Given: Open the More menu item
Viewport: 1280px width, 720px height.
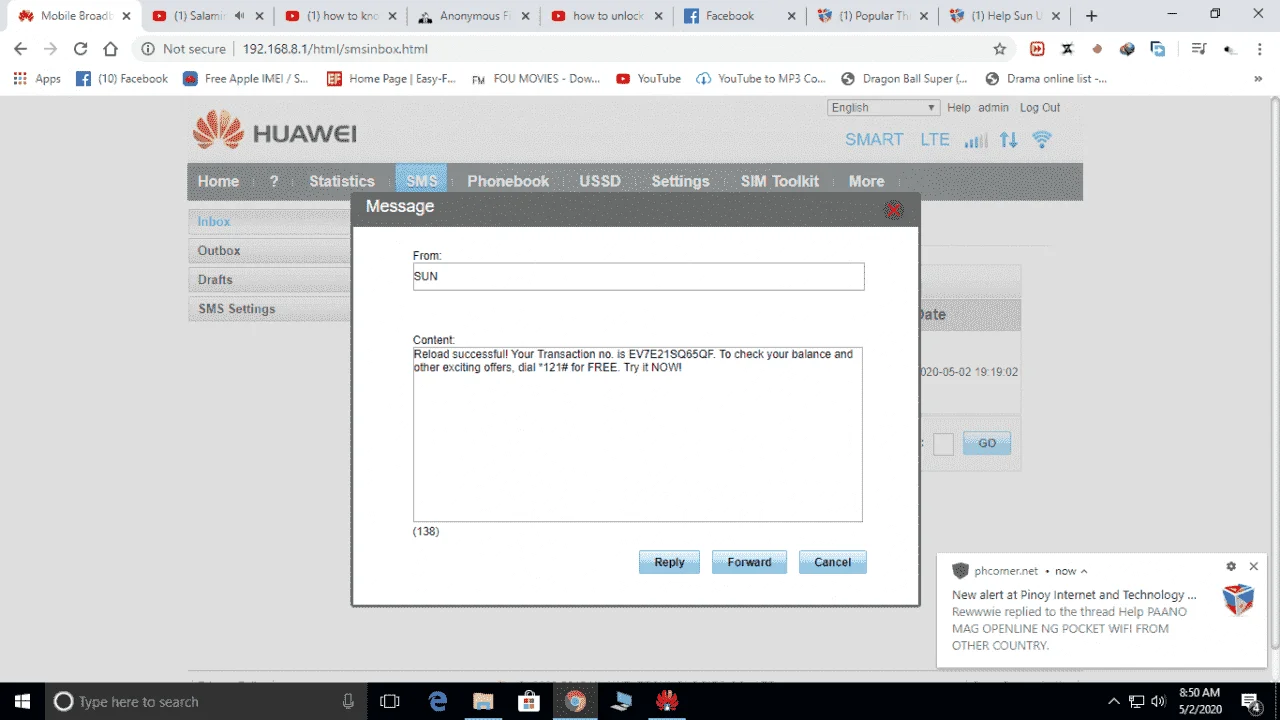Looking at the screenshot, I should pos(866,181).
